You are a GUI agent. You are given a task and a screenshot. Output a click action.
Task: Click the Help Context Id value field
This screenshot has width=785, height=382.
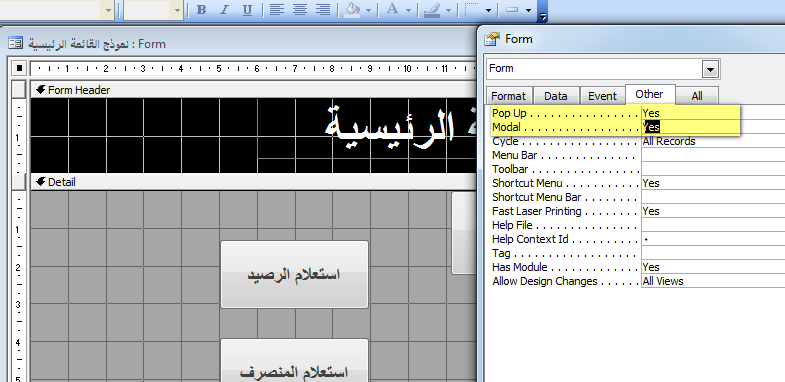[x=713, y=239]
